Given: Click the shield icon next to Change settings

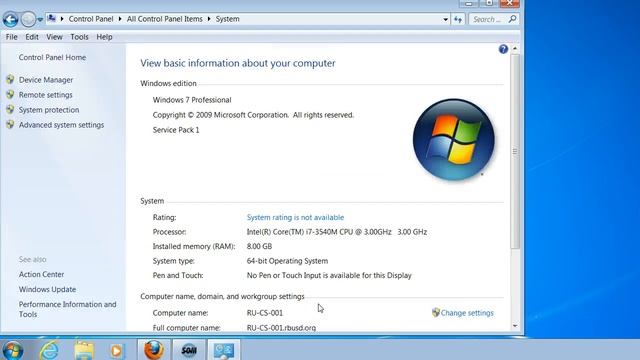Looking at the screenshot, I should (436, 312).
